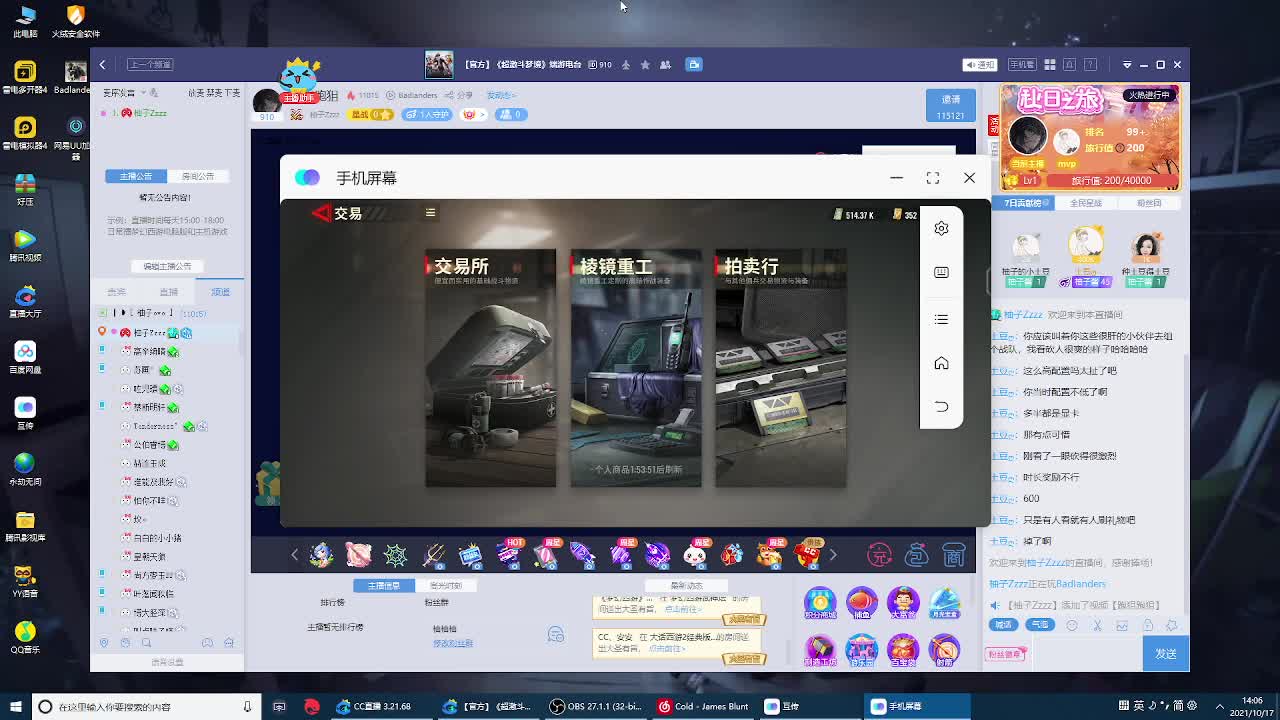Image resolution: width=1280 pixels, height=720 pixels.
Task: Toggle 通知 sound notification button
Action: (980, 64)
